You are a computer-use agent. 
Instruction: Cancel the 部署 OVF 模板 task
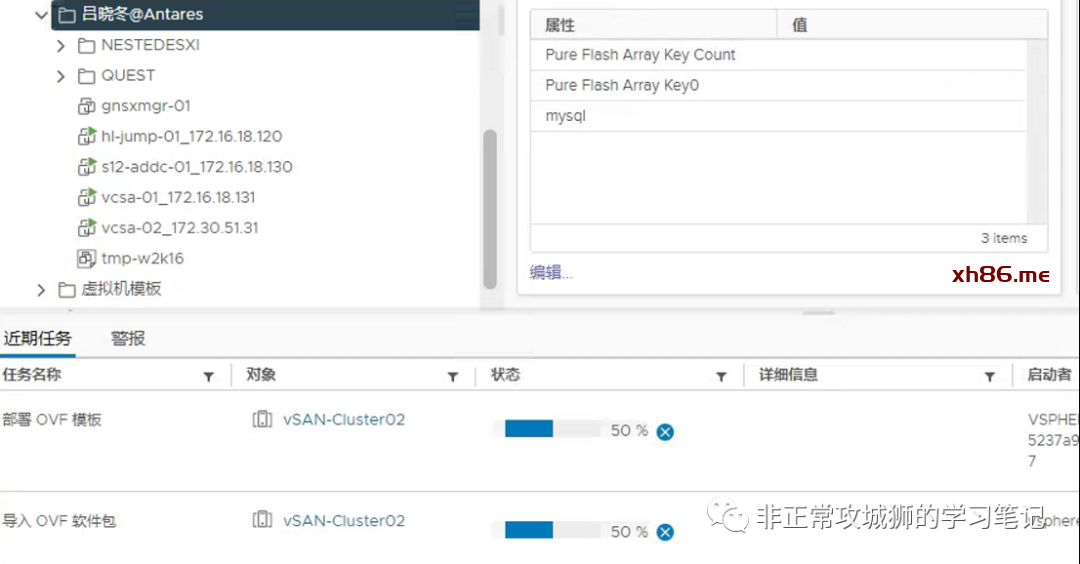pyautogui.click(x=665, y=431)
